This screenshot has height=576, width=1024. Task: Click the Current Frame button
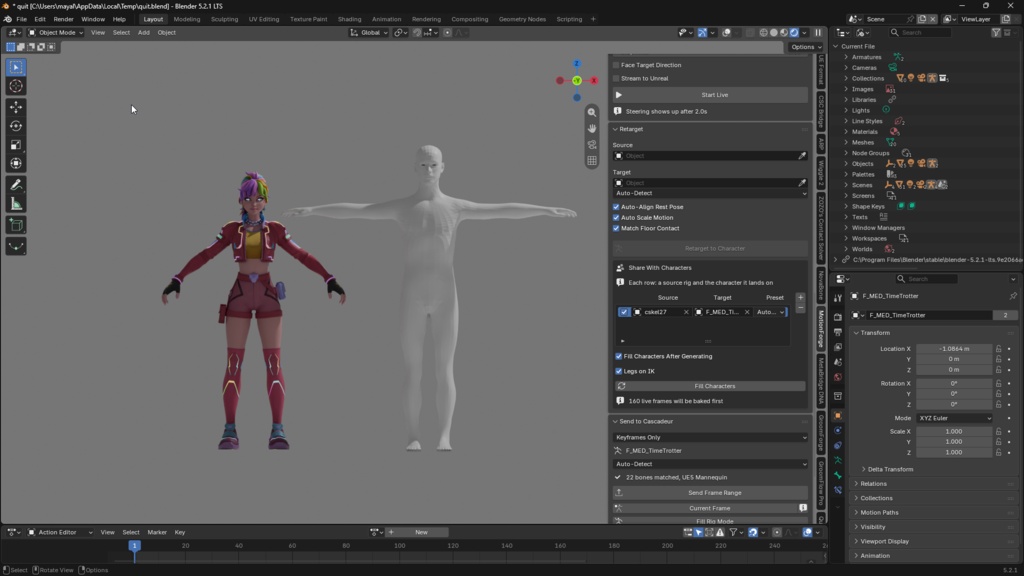coord(704,508)
